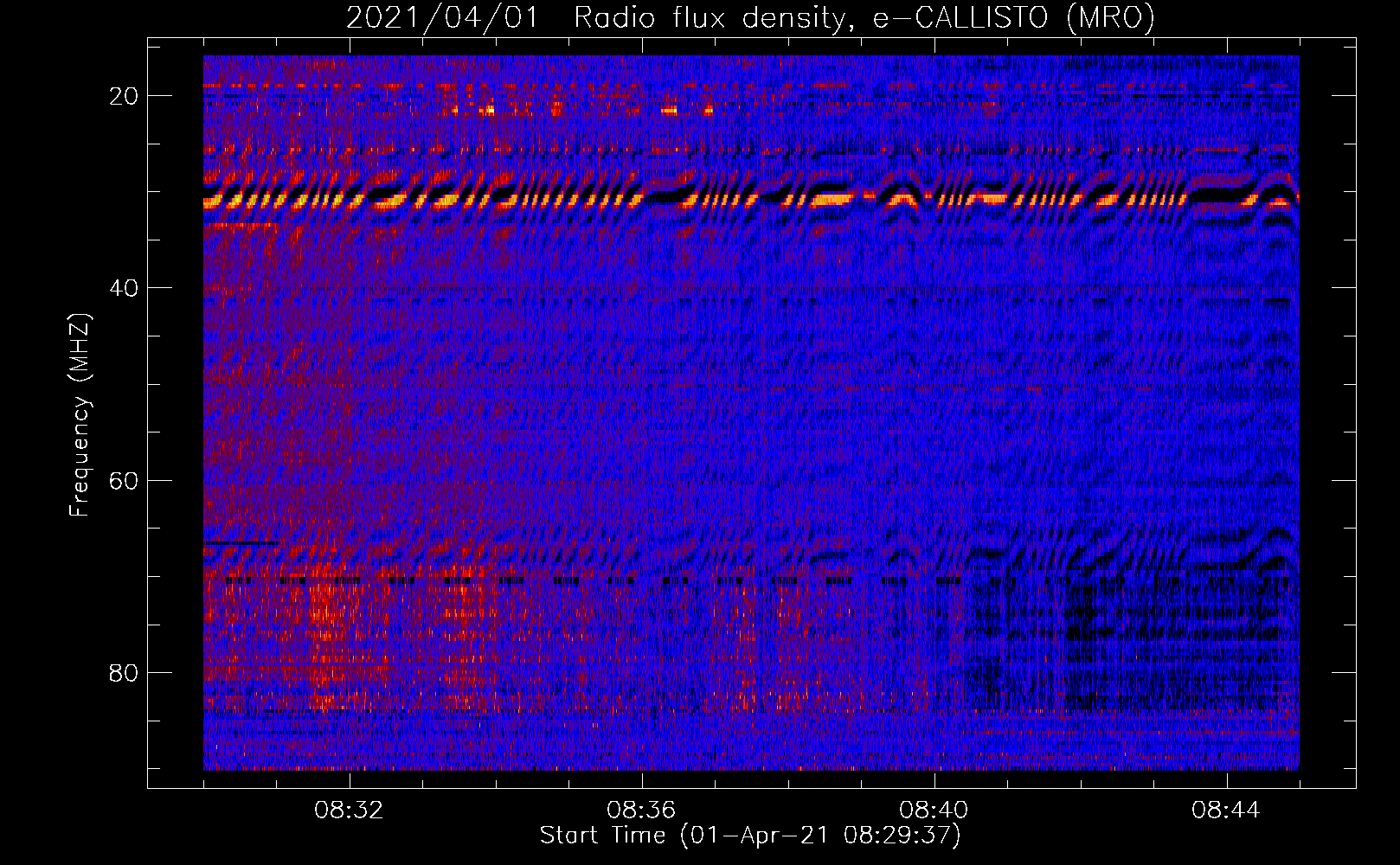Image resolution: width=1400 pixels, height=865 pixels.
Task: Click the 'Start Time (01-Apr-21 08:29:37)' label
Action: [750, 836]
